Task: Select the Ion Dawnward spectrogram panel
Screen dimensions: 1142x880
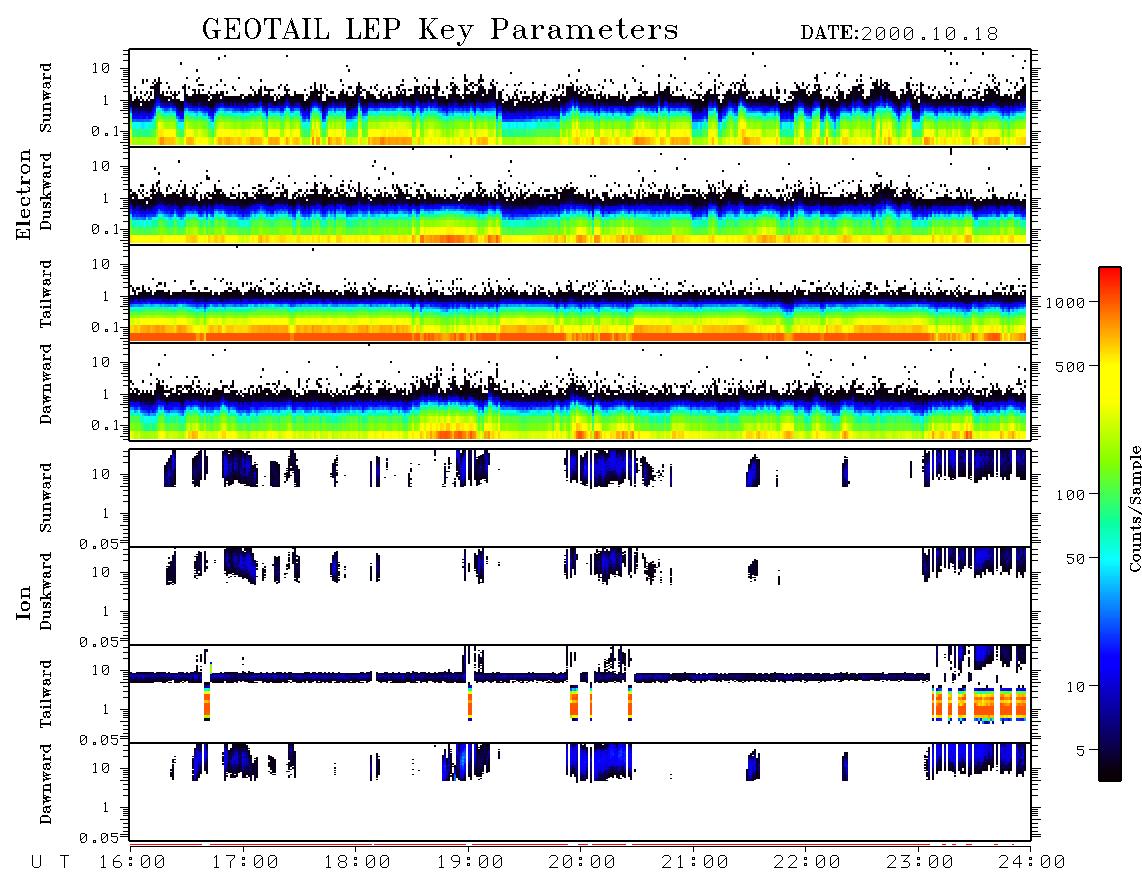Action: [580, 792]
